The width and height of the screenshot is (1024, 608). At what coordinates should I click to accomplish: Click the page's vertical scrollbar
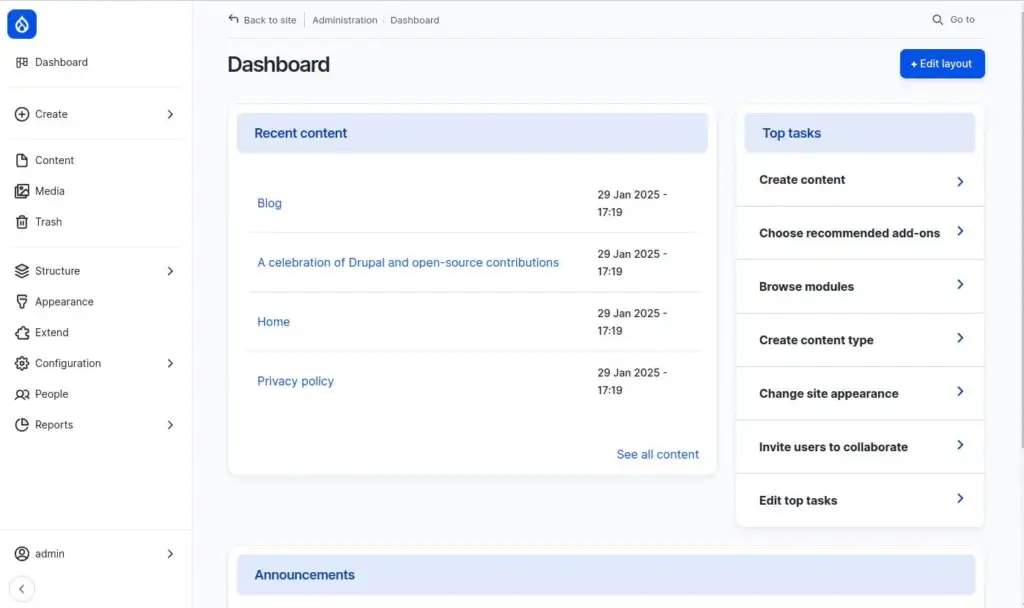coord(1019,200)
